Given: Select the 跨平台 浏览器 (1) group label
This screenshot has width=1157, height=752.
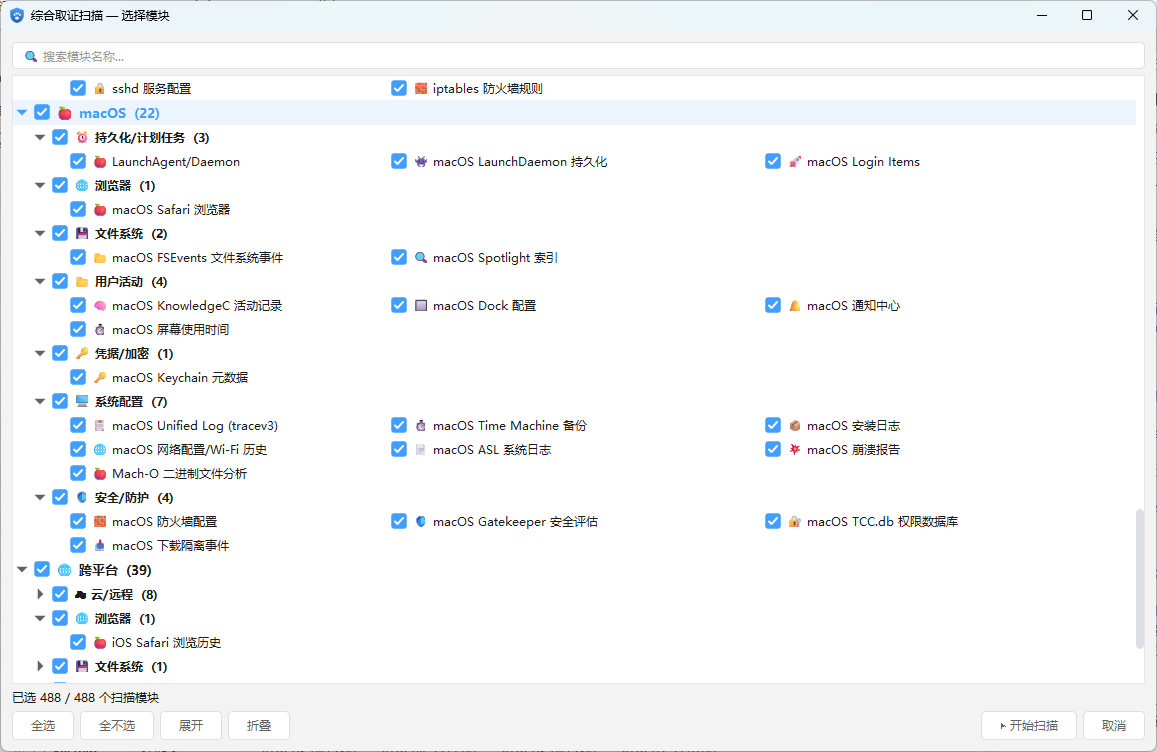Looking at the screenshot, I should 125,618.
